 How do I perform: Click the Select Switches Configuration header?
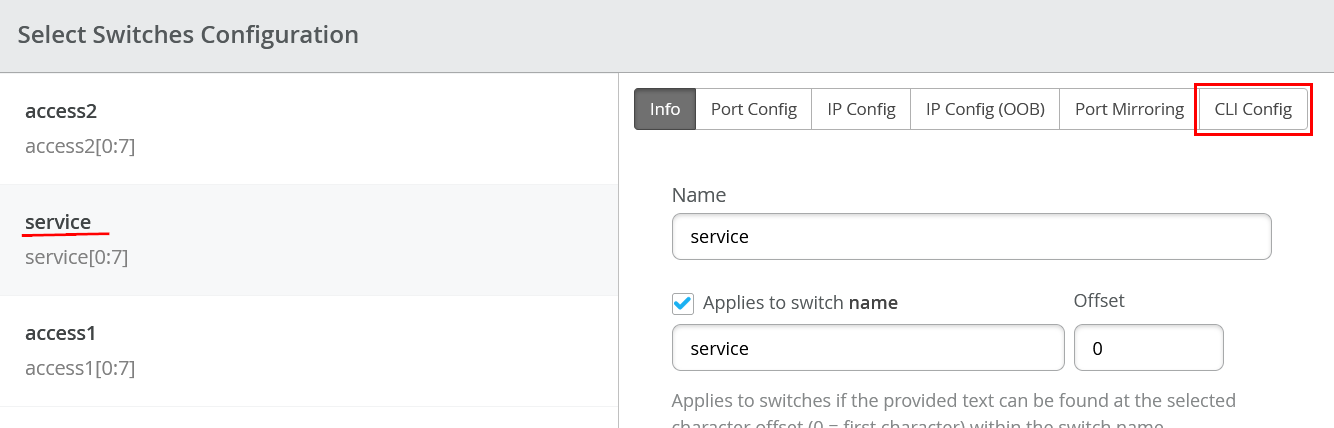188,35
